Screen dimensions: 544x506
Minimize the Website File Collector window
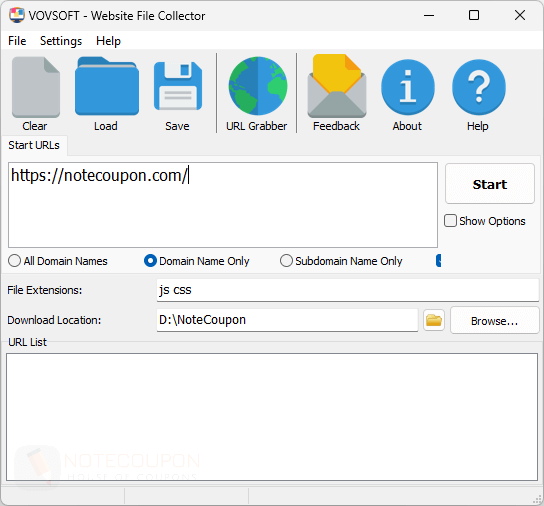[429, 15]
